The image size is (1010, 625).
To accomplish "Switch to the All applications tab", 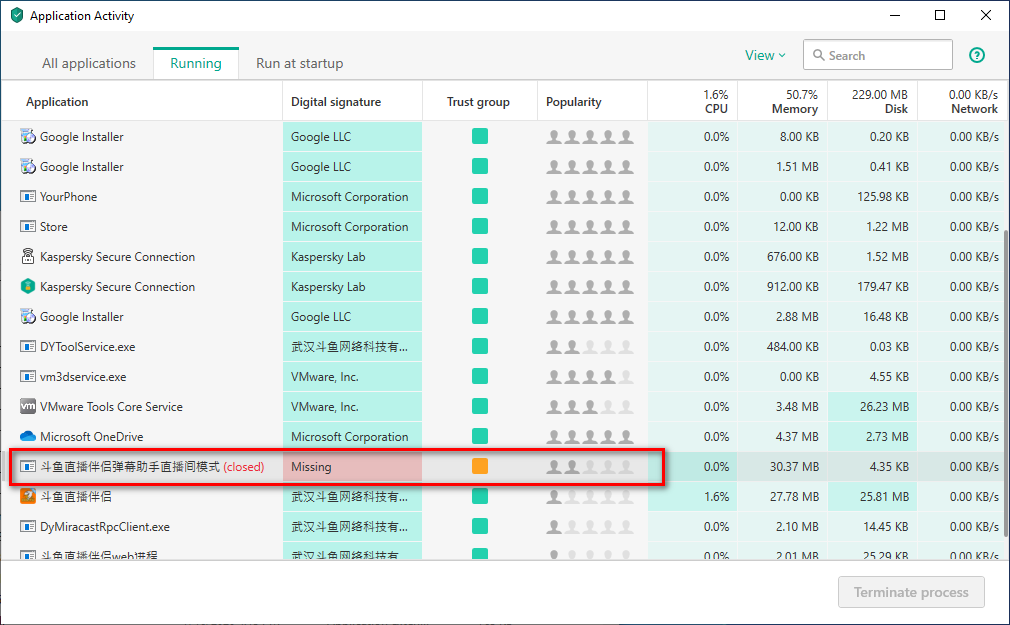I will (x=89, y=63).
